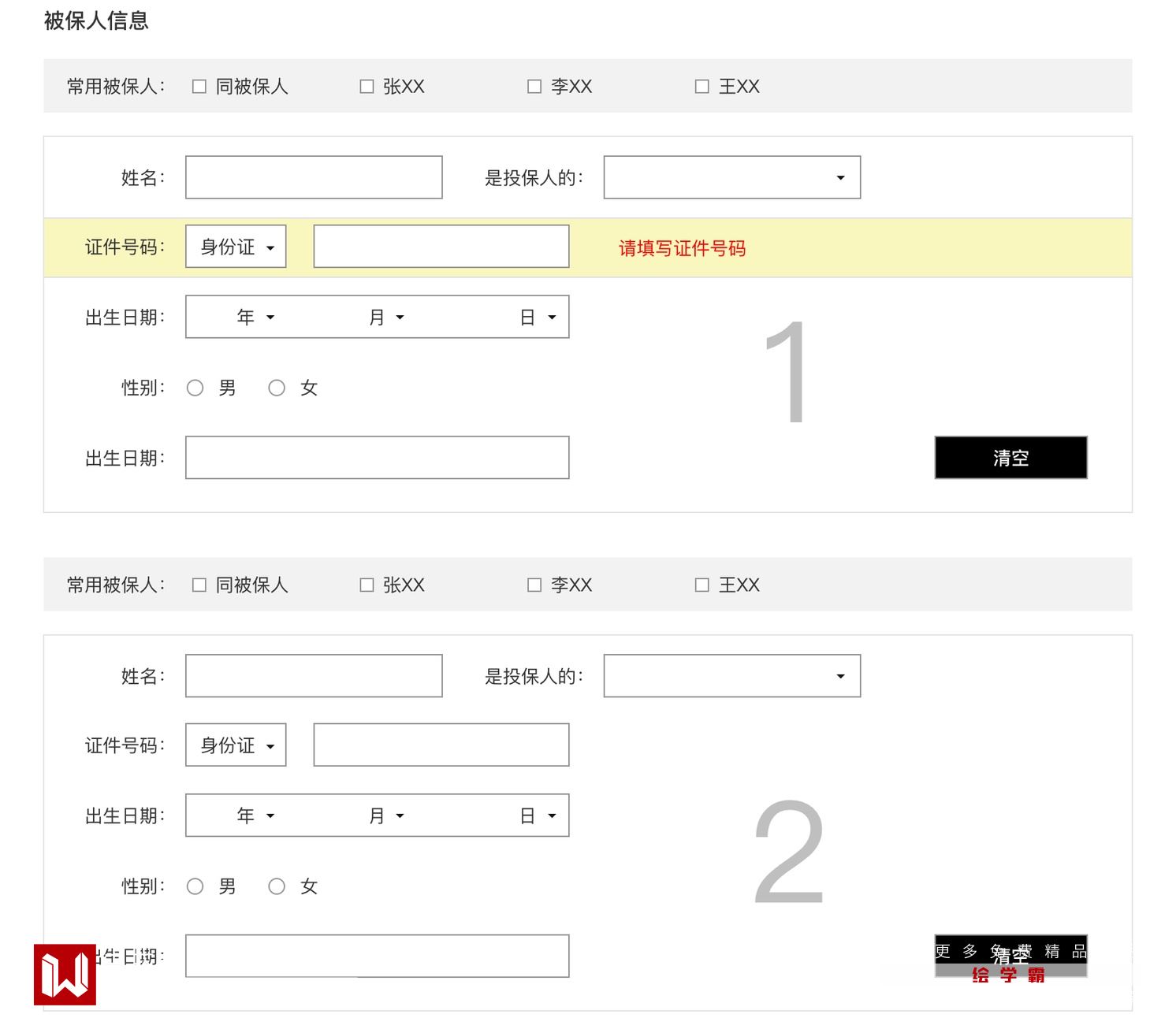Open 是投保人的 relationship dropdown in form 2
Image resolution: width=1176 pixels, height=1029 pixels.
732,676
